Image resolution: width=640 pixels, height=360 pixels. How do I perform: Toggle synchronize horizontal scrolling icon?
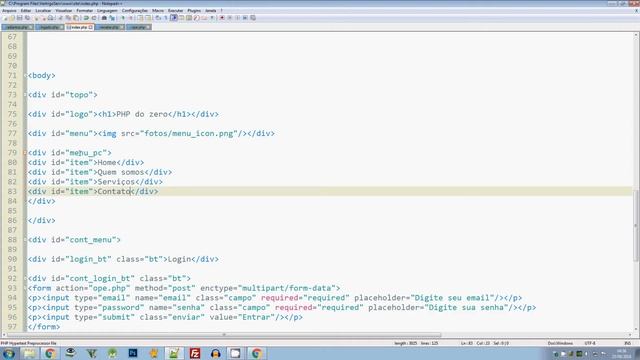[148, 18]
